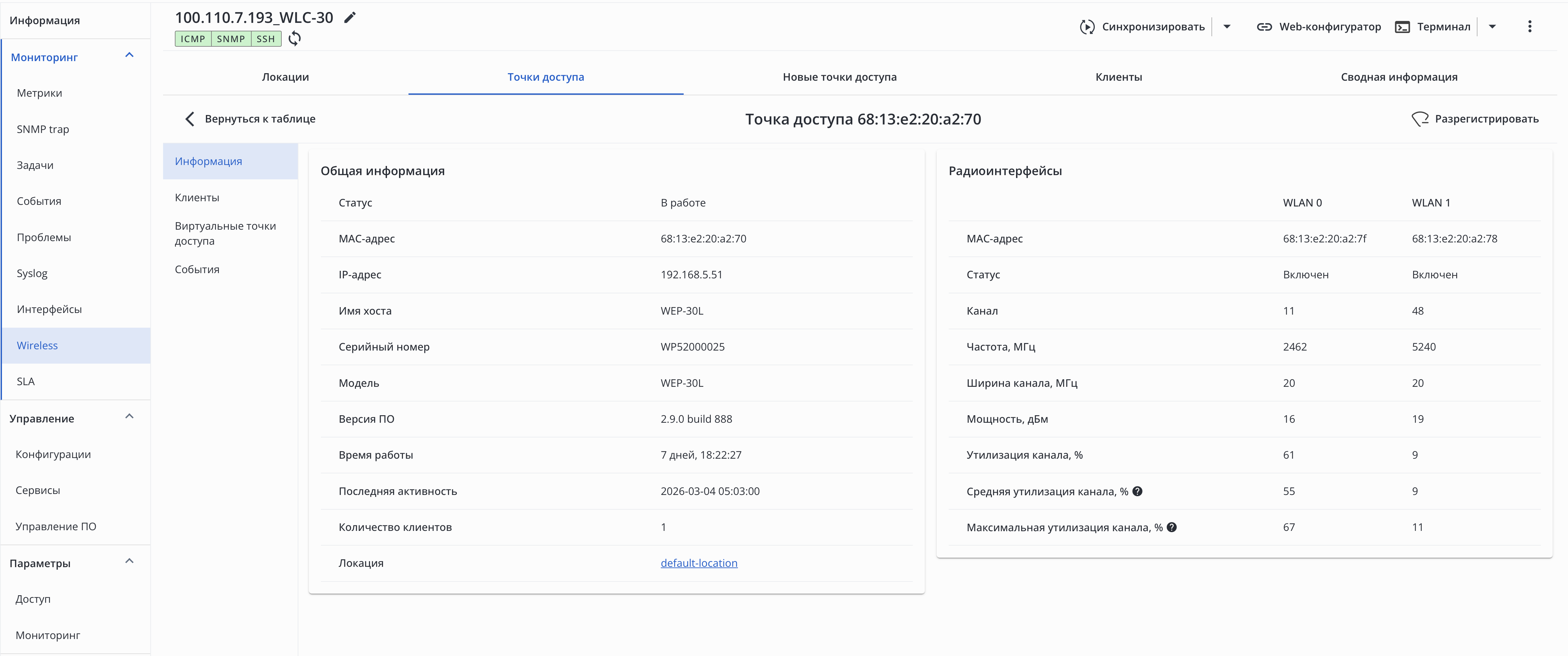The width and height of the screenshot is (1568, 656).
Task: Click the pencil edit device name icon
Action: [349, 18]
